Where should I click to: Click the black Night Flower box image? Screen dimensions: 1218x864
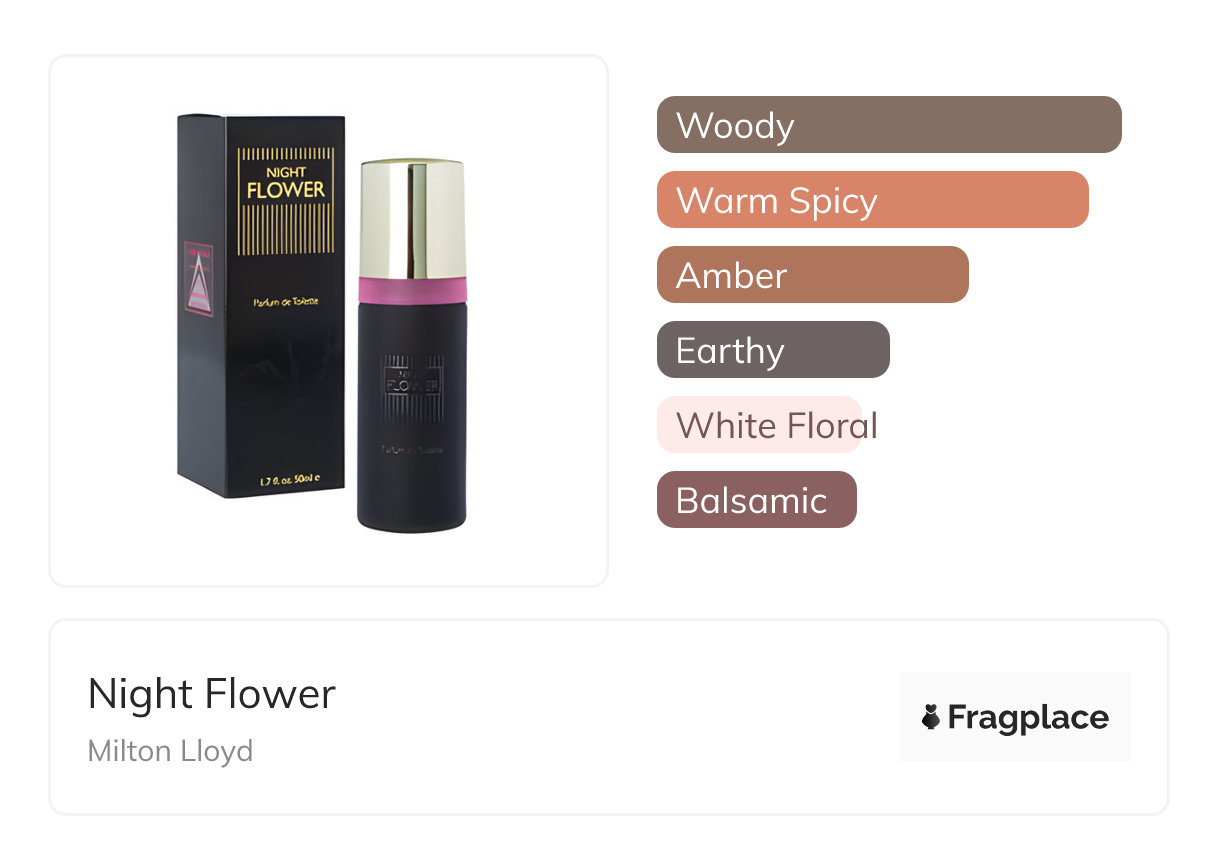click(x=262, y=380)
